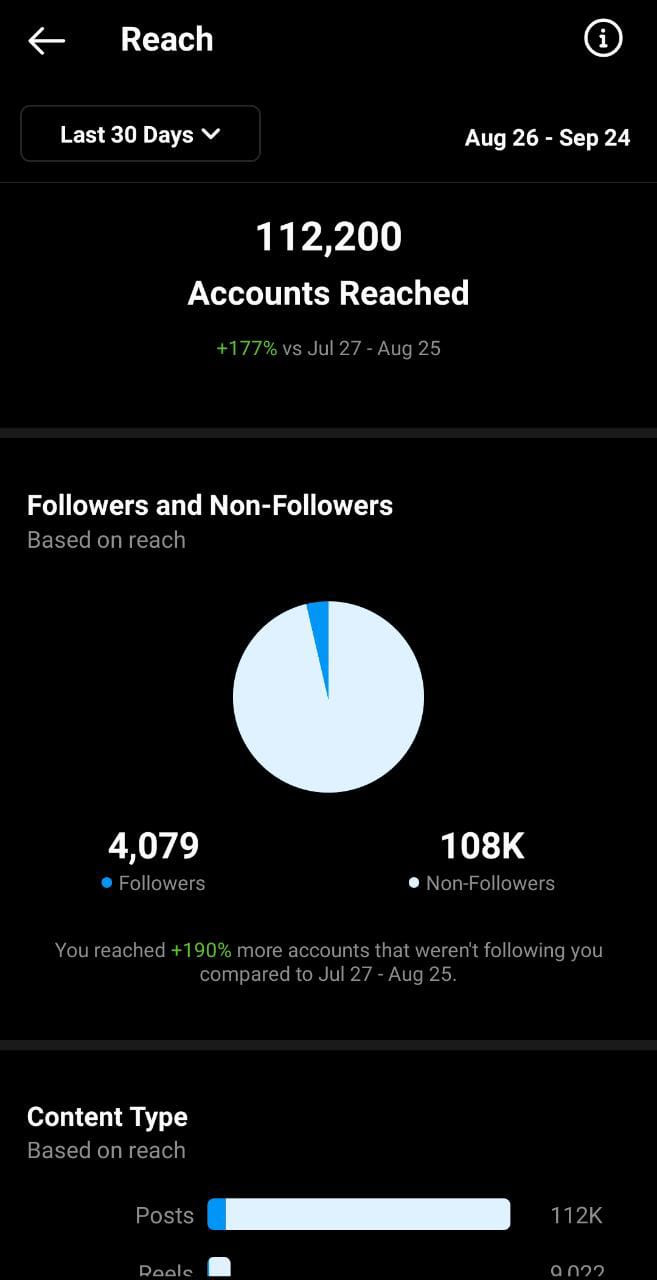Tap the Accounts Reached label
Image resolution: width=657 pixels, height=1280 pixels.
tap(328, 293)
